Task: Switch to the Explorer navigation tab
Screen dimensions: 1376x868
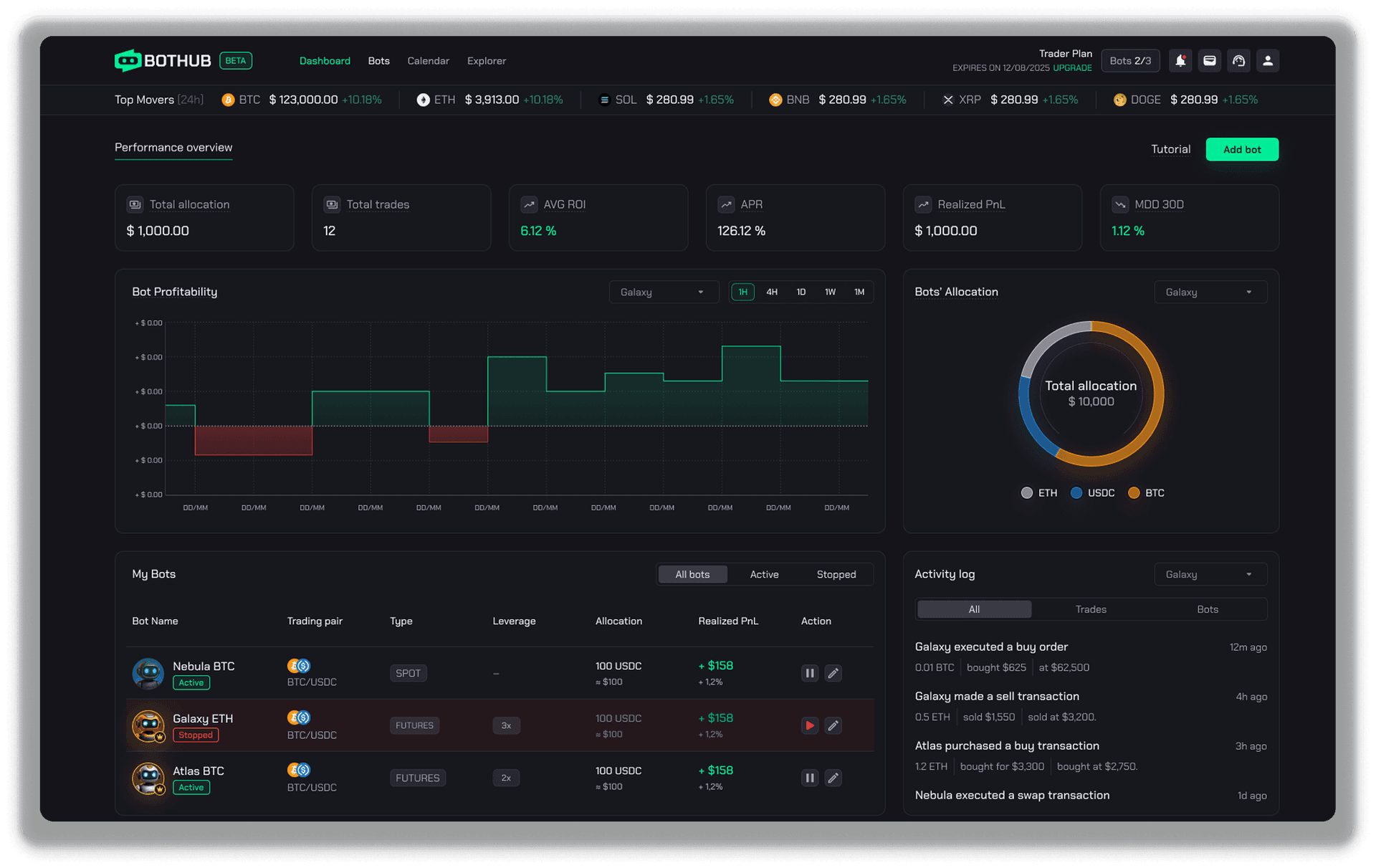Action: pos(486,61)
